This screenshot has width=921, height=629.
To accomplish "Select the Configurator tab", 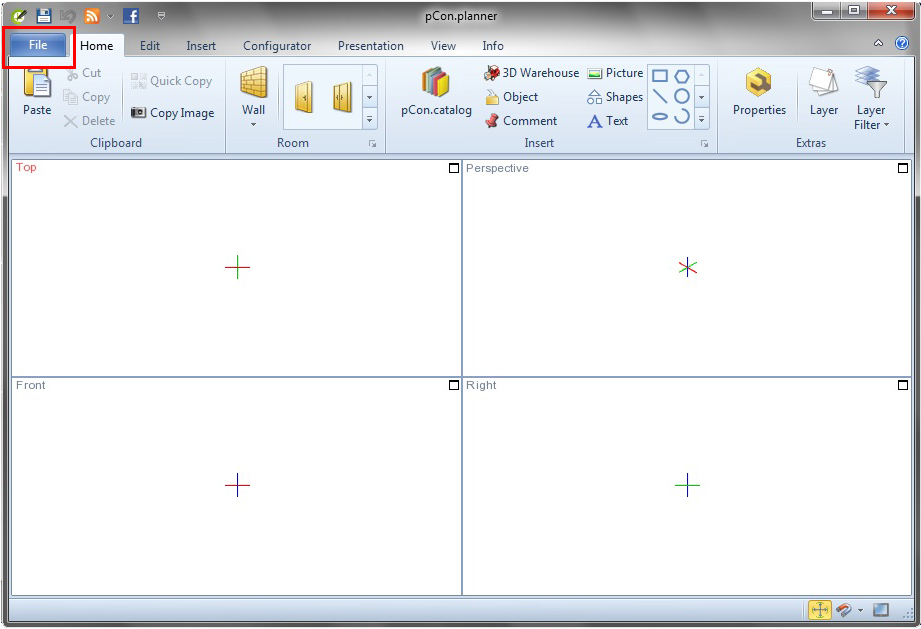I will pos(277,46).
